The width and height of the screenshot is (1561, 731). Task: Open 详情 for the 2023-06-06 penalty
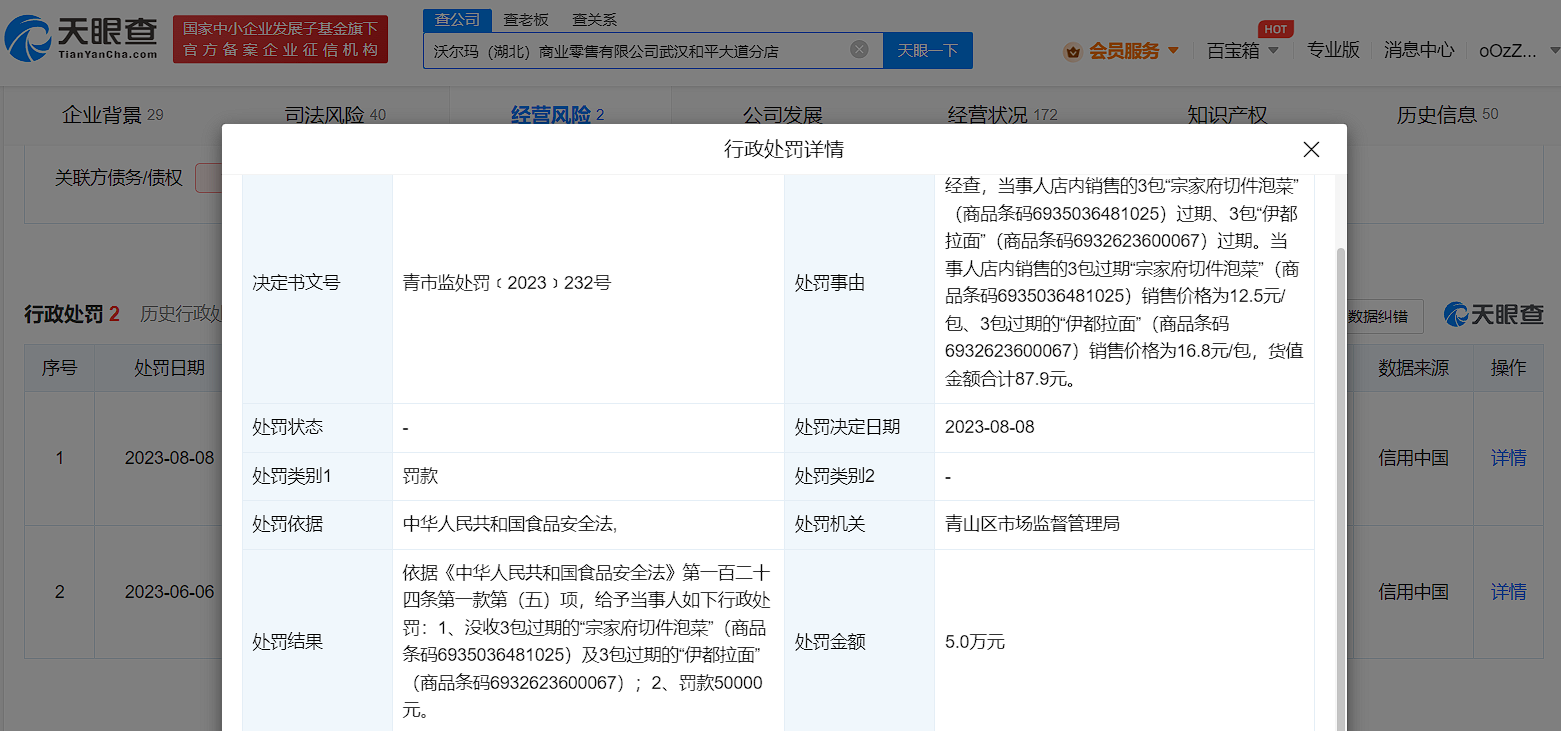1508,592
